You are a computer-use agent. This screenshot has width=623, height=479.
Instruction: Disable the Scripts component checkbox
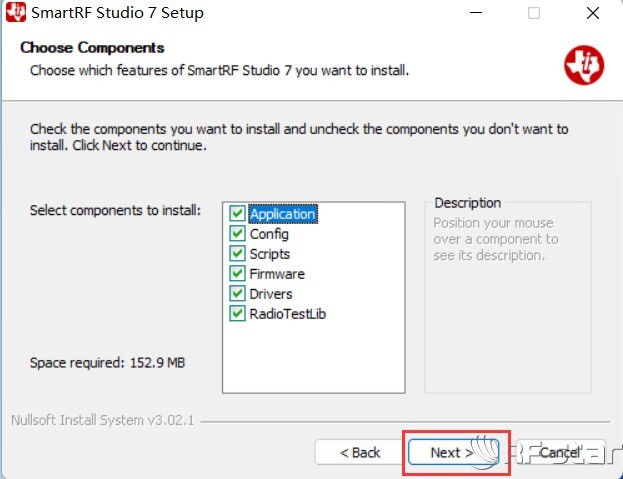[x=237, y=253]
